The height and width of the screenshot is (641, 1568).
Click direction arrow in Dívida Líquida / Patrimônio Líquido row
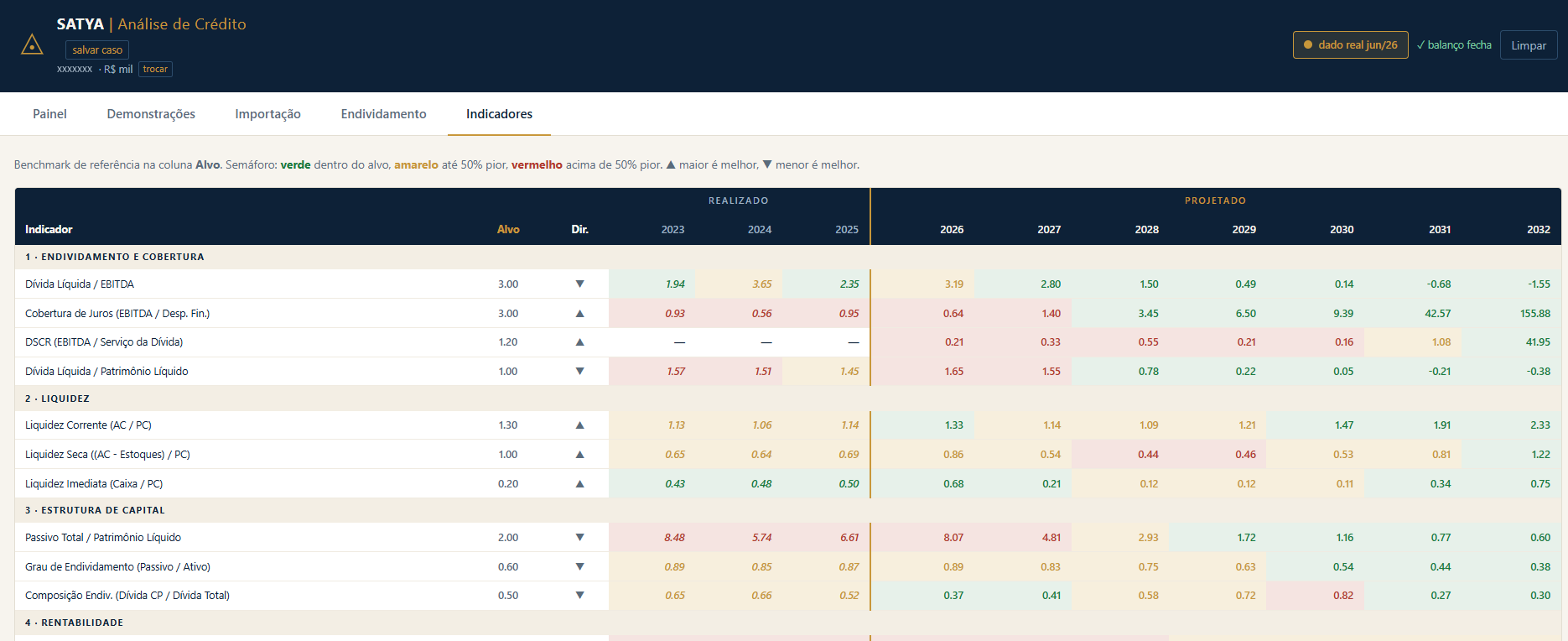[579, 372]
